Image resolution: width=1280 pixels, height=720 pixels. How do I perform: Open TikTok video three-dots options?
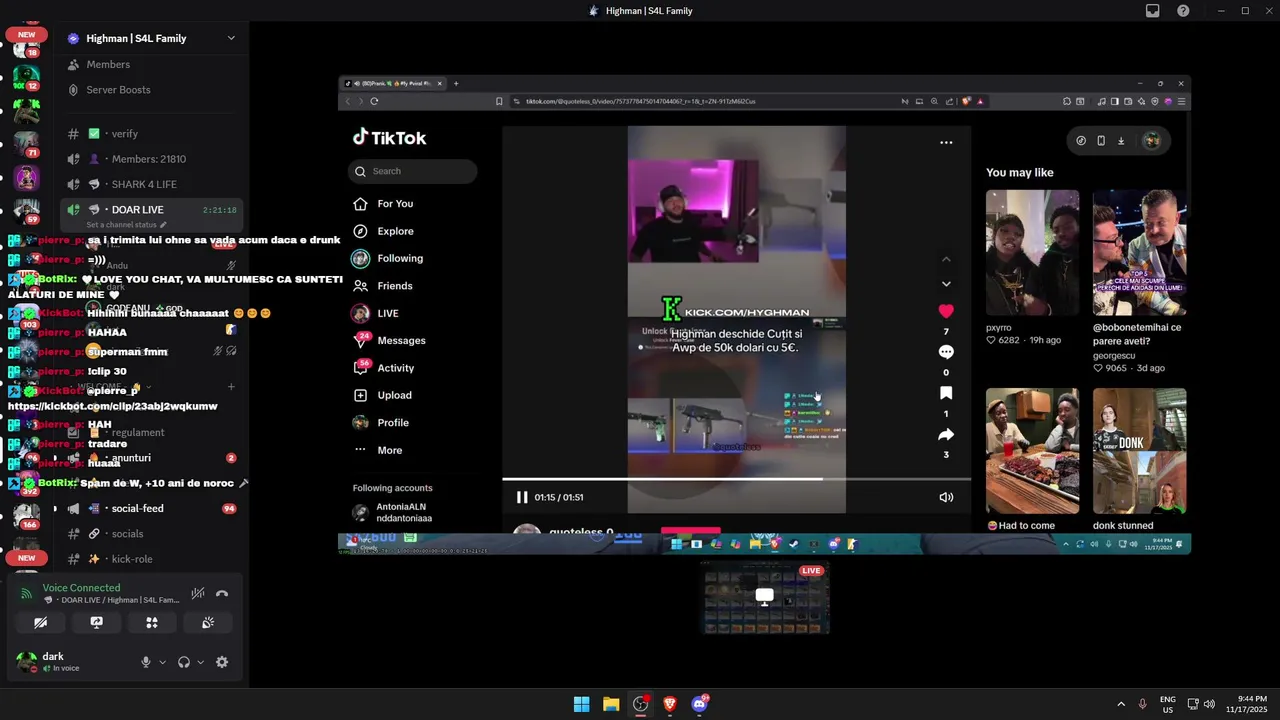pyautogui.click(x=946, y=143)
